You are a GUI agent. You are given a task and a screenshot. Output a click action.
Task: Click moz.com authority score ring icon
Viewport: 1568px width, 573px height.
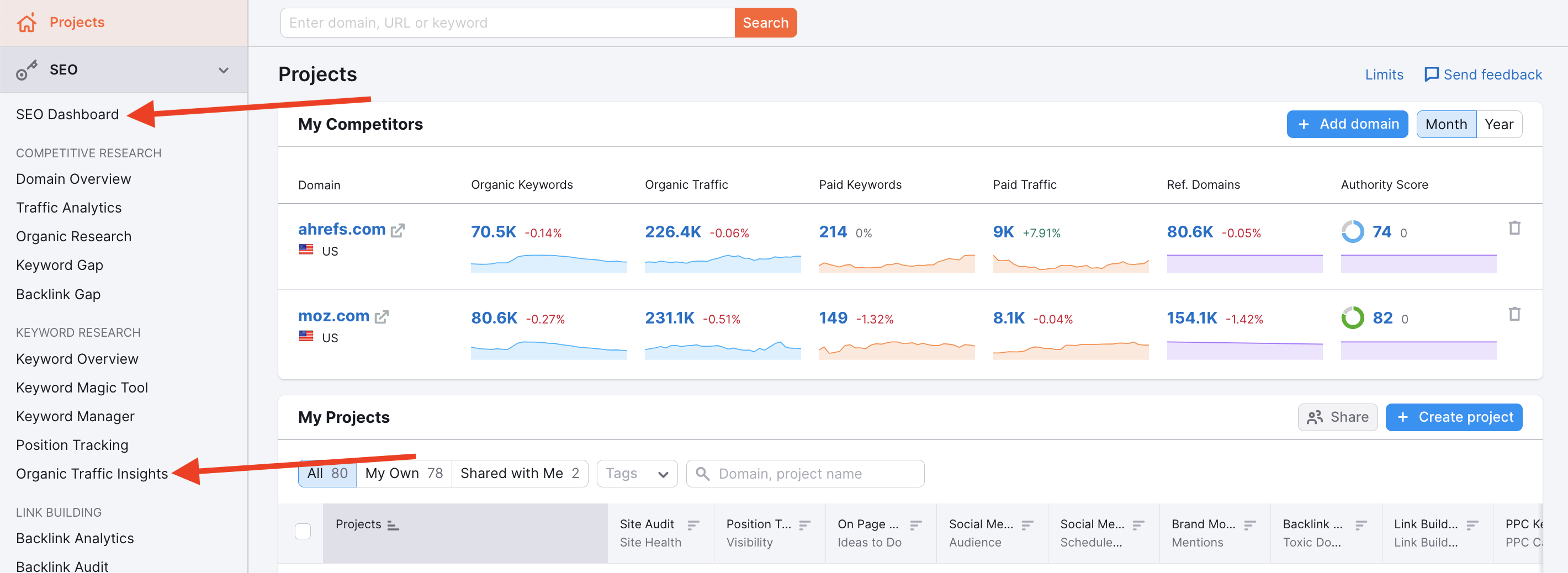[x=1353, y=318]
